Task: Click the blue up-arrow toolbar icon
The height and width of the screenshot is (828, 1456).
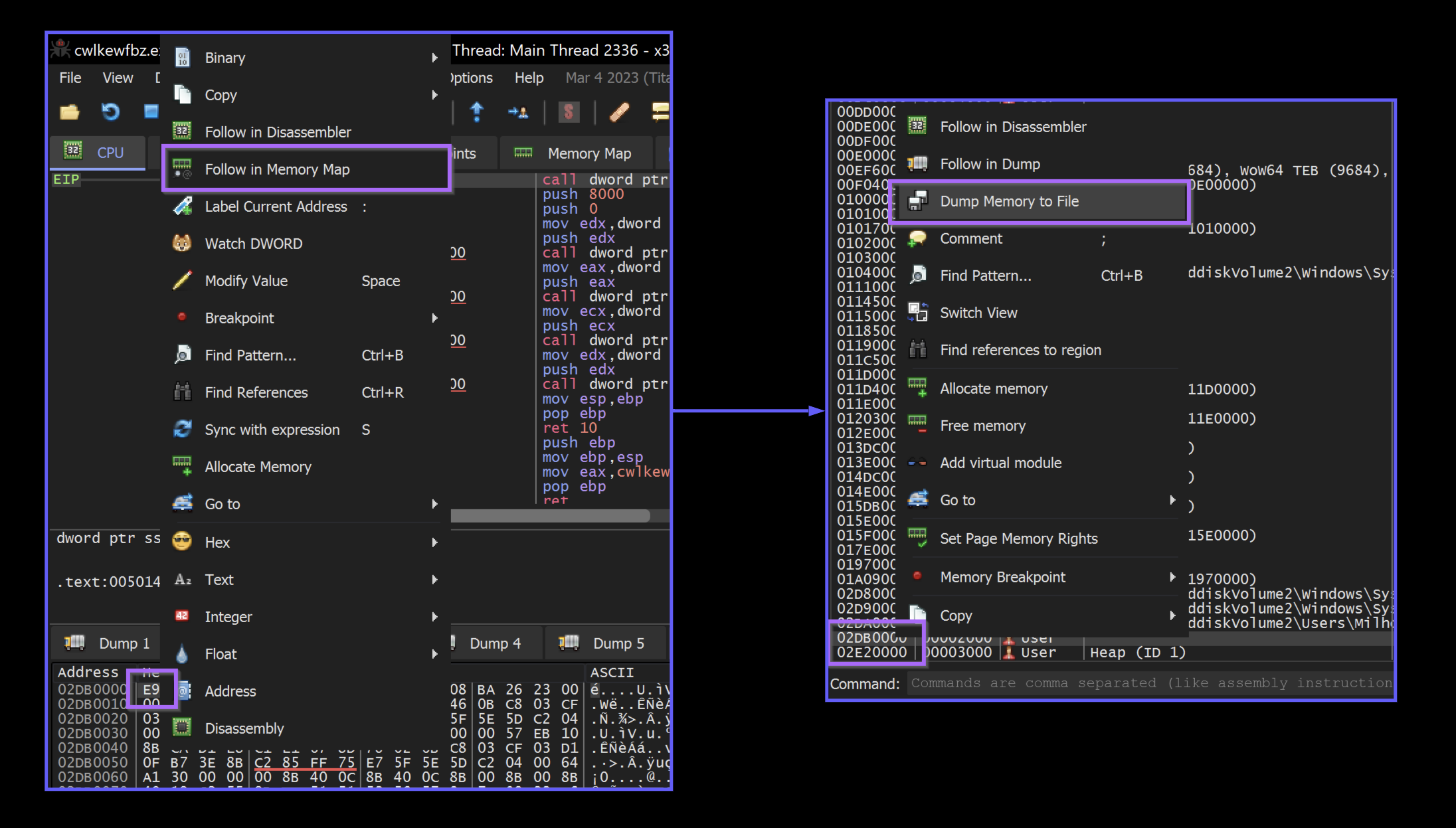Action: pyautogui.click(x=476, y=112)
